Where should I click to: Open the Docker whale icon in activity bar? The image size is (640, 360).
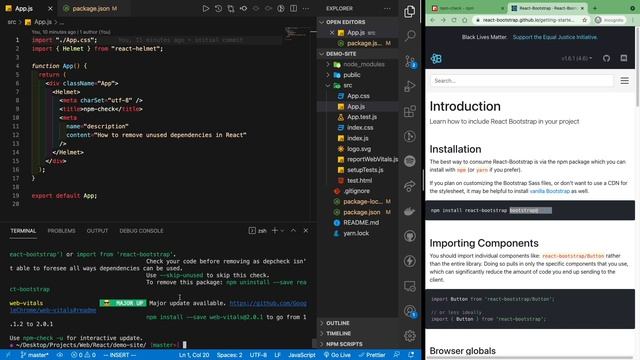[410, 211]
